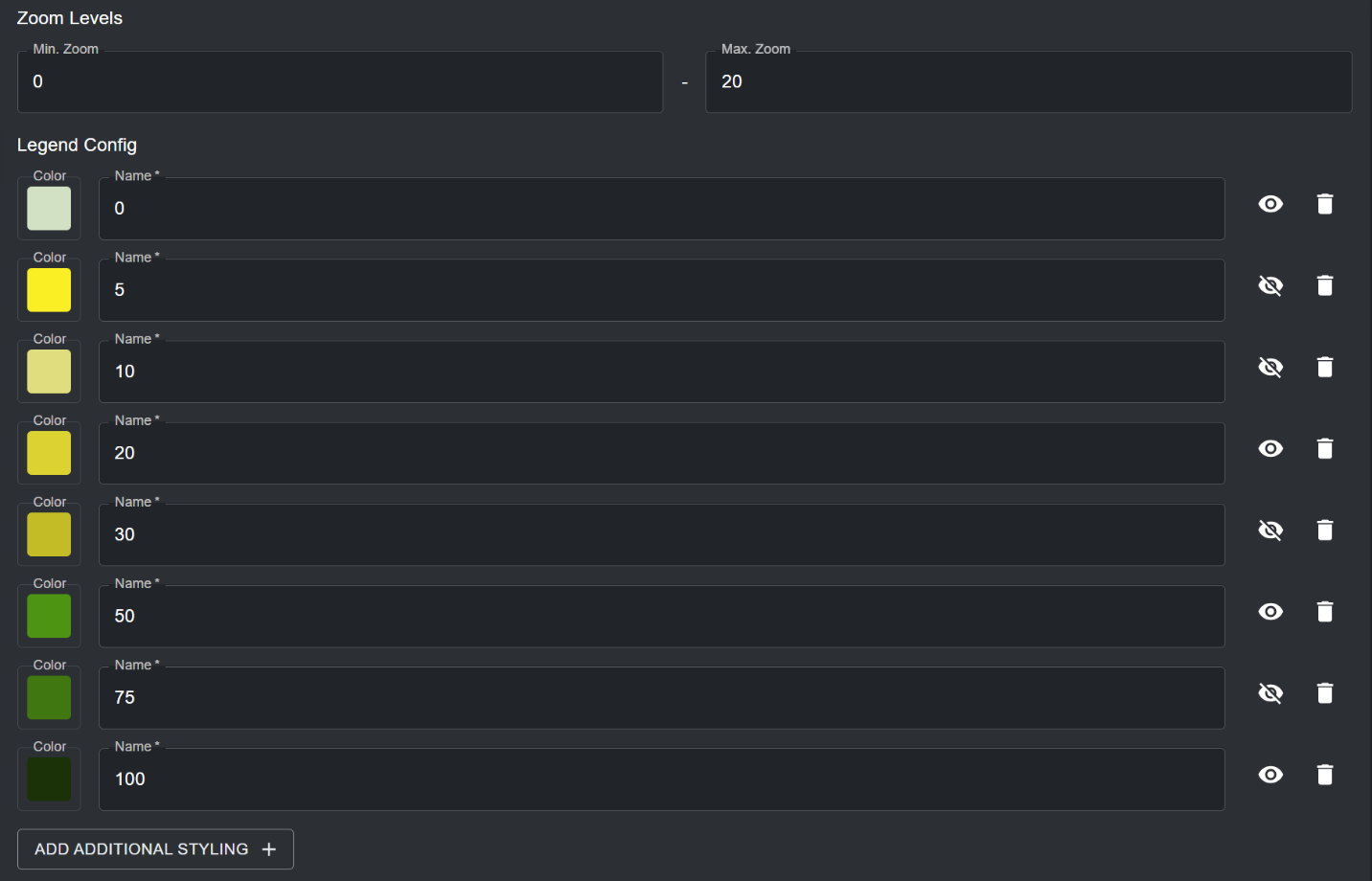Viewport: 1372px width, 881px height.
Task: Click the Min. Zoom input field
Action: (x=340, y=82)
